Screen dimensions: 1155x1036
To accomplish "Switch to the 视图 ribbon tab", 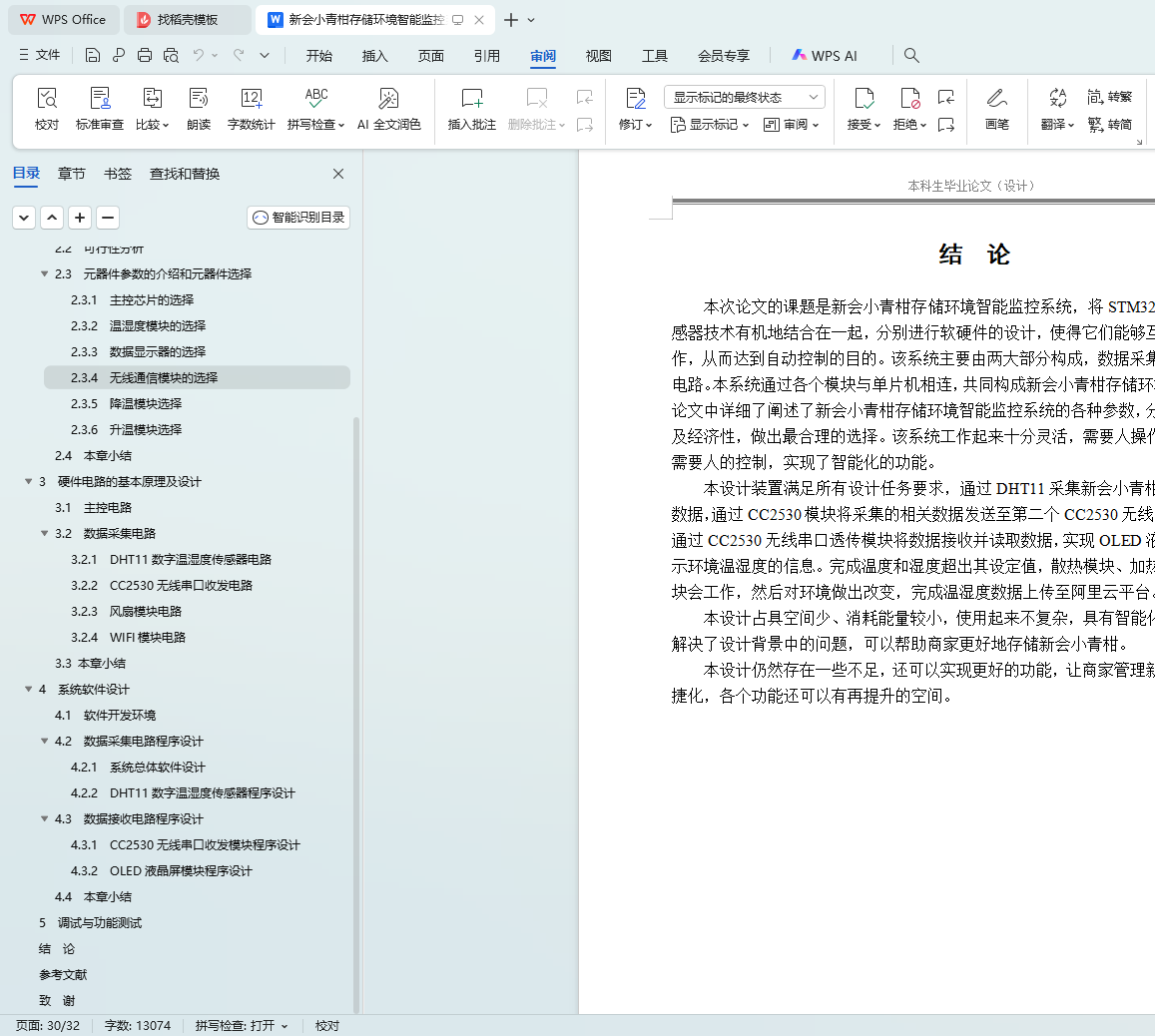I will (x=599, y=56).
